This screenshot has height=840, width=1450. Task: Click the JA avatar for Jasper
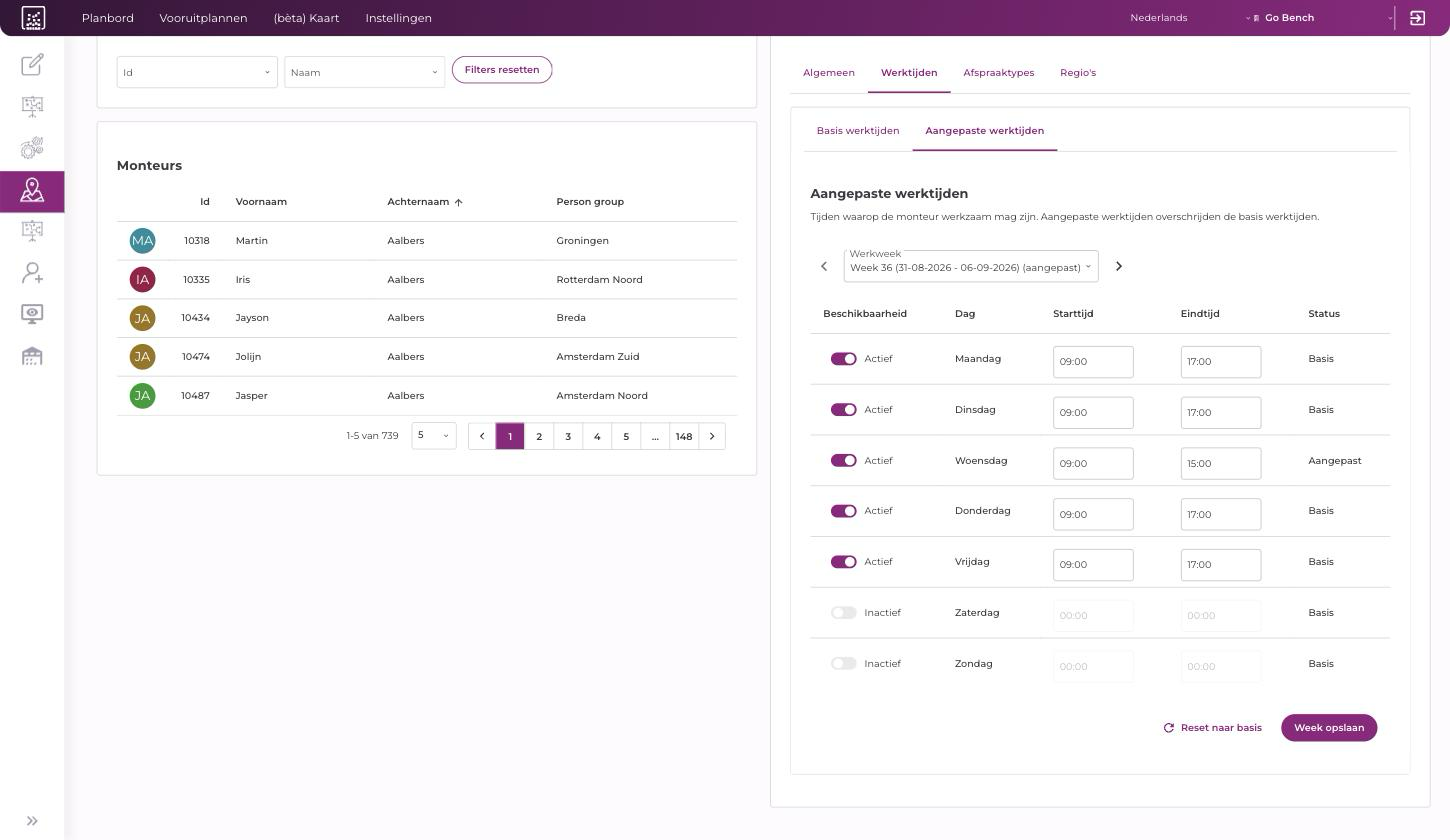[x=142, y=395]
